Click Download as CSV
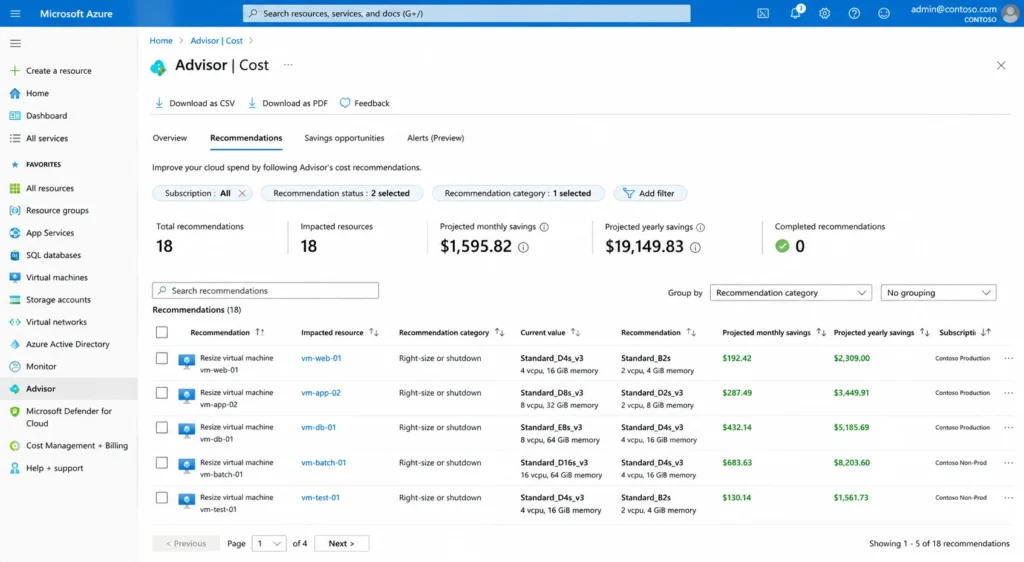Viewport: 1024px width, 562px height. coord(195,103)
